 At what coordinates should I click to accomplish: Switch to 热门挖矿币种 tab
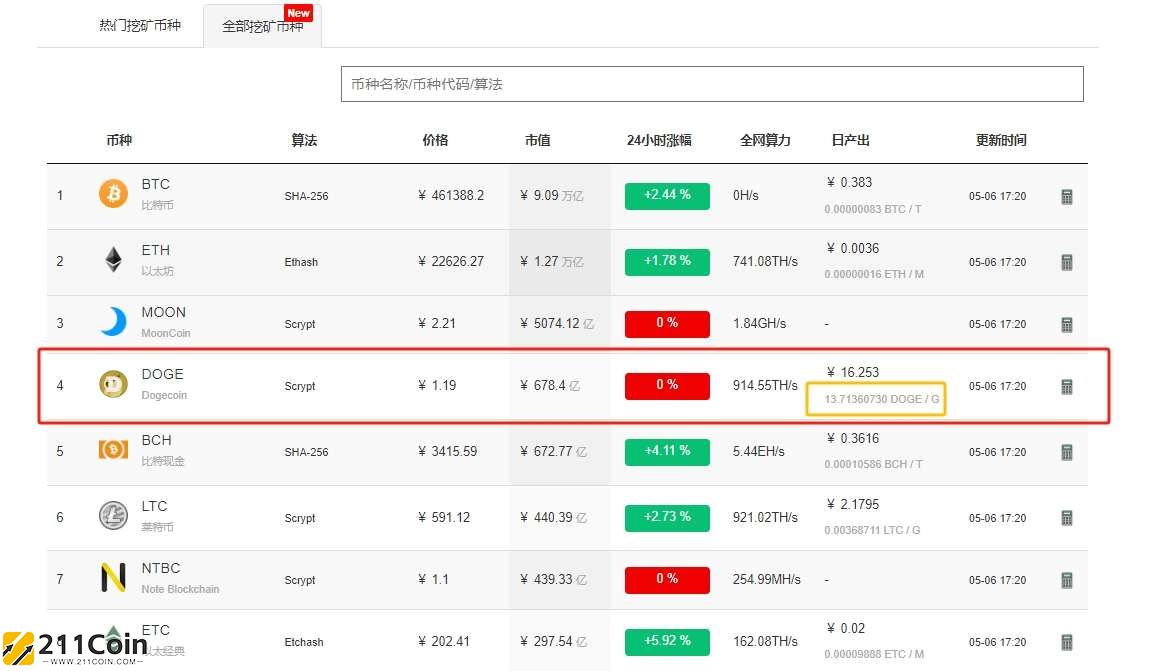140,25
